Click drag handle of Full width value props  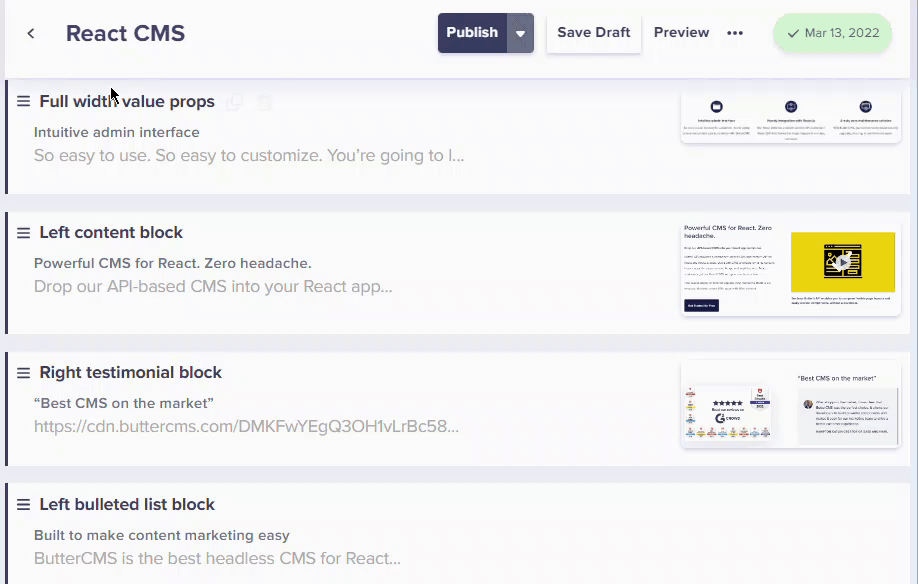point(23,101)
